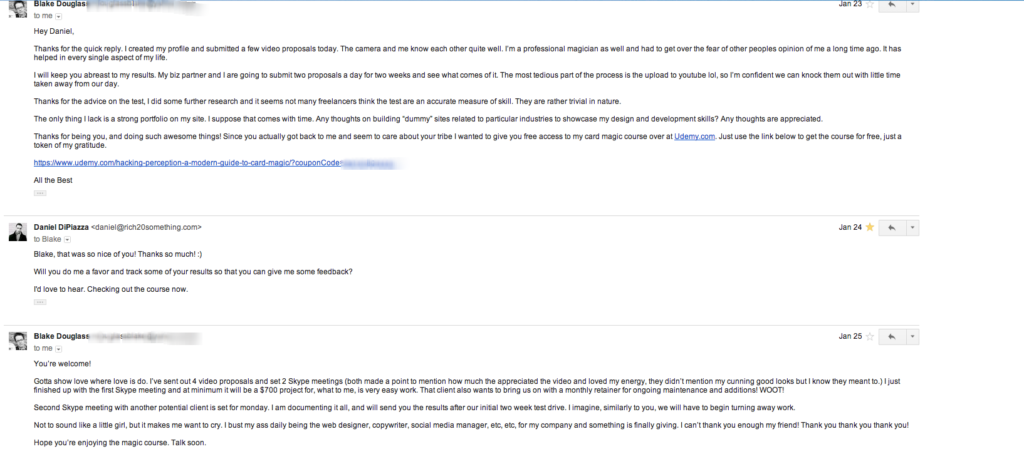Click Blake's avatar on the Jan 25 message
Screen dimensions: 1024x449
click(17, 340)
